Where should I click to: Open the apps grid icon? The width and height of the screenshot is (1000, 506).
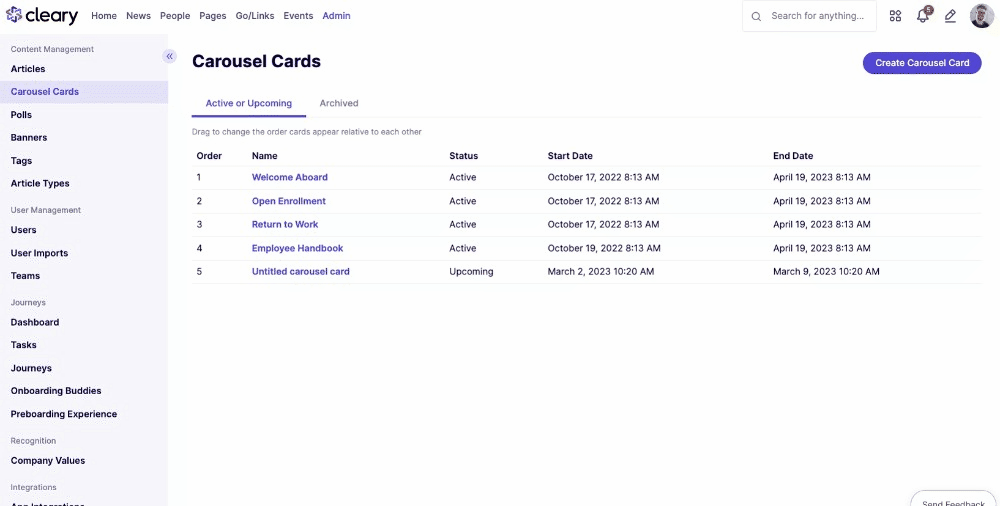895,16
